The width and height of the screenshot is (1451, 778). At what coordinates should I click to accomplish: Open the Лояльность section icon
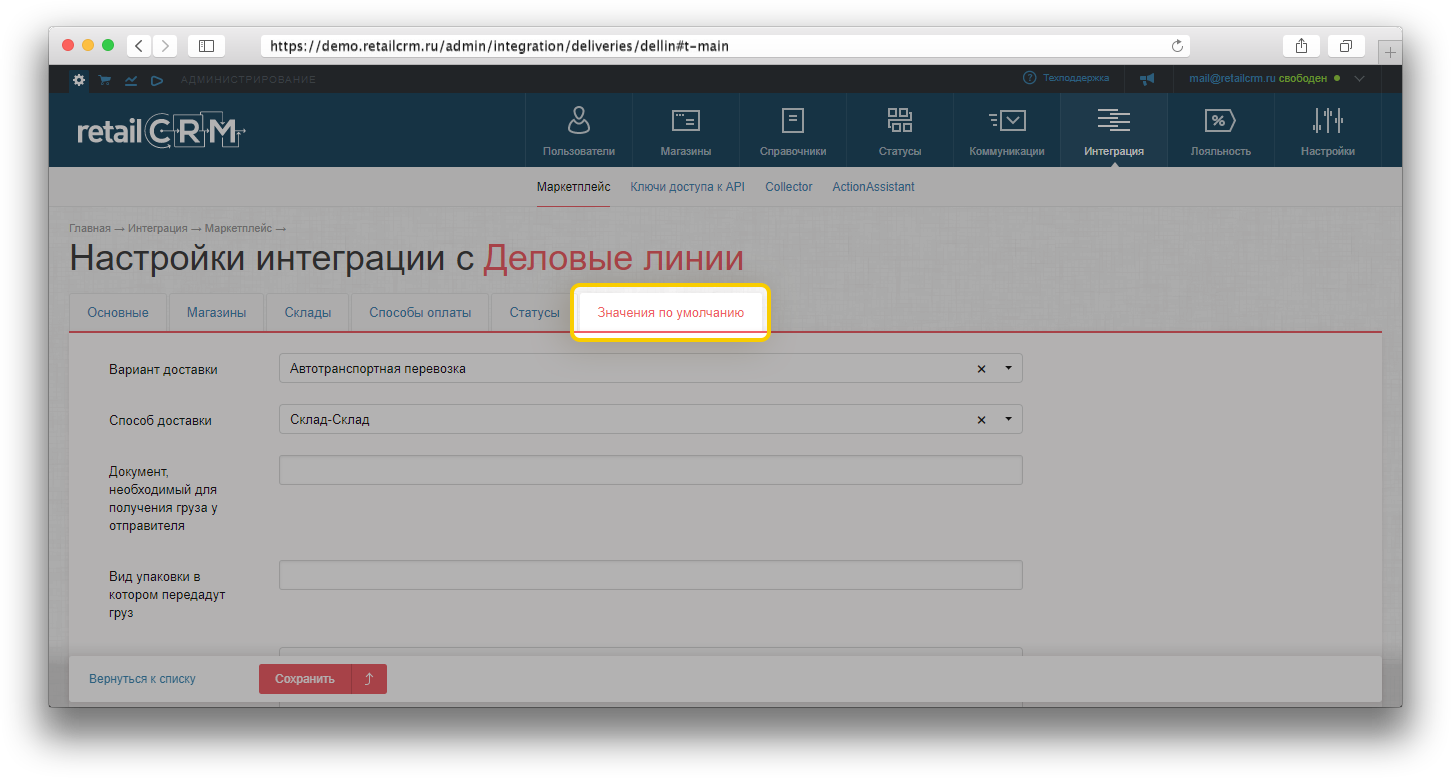click(1220, 121)
